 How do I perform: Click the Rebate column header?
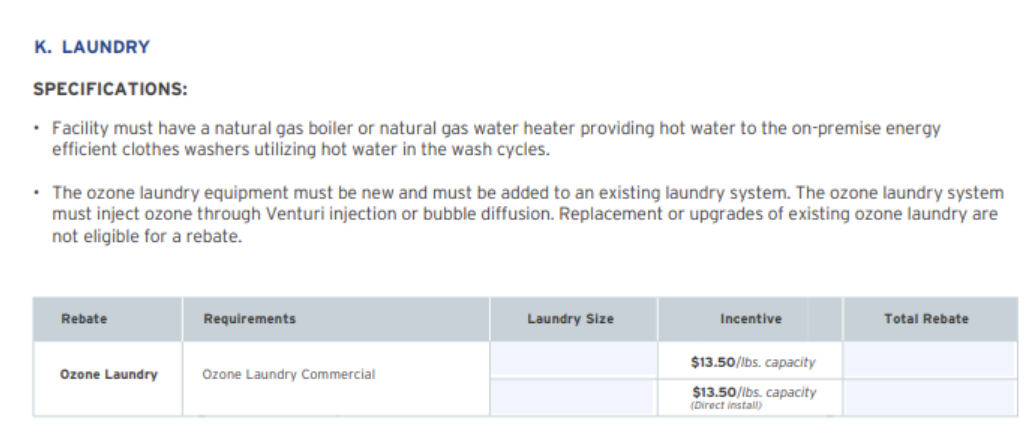84,318
